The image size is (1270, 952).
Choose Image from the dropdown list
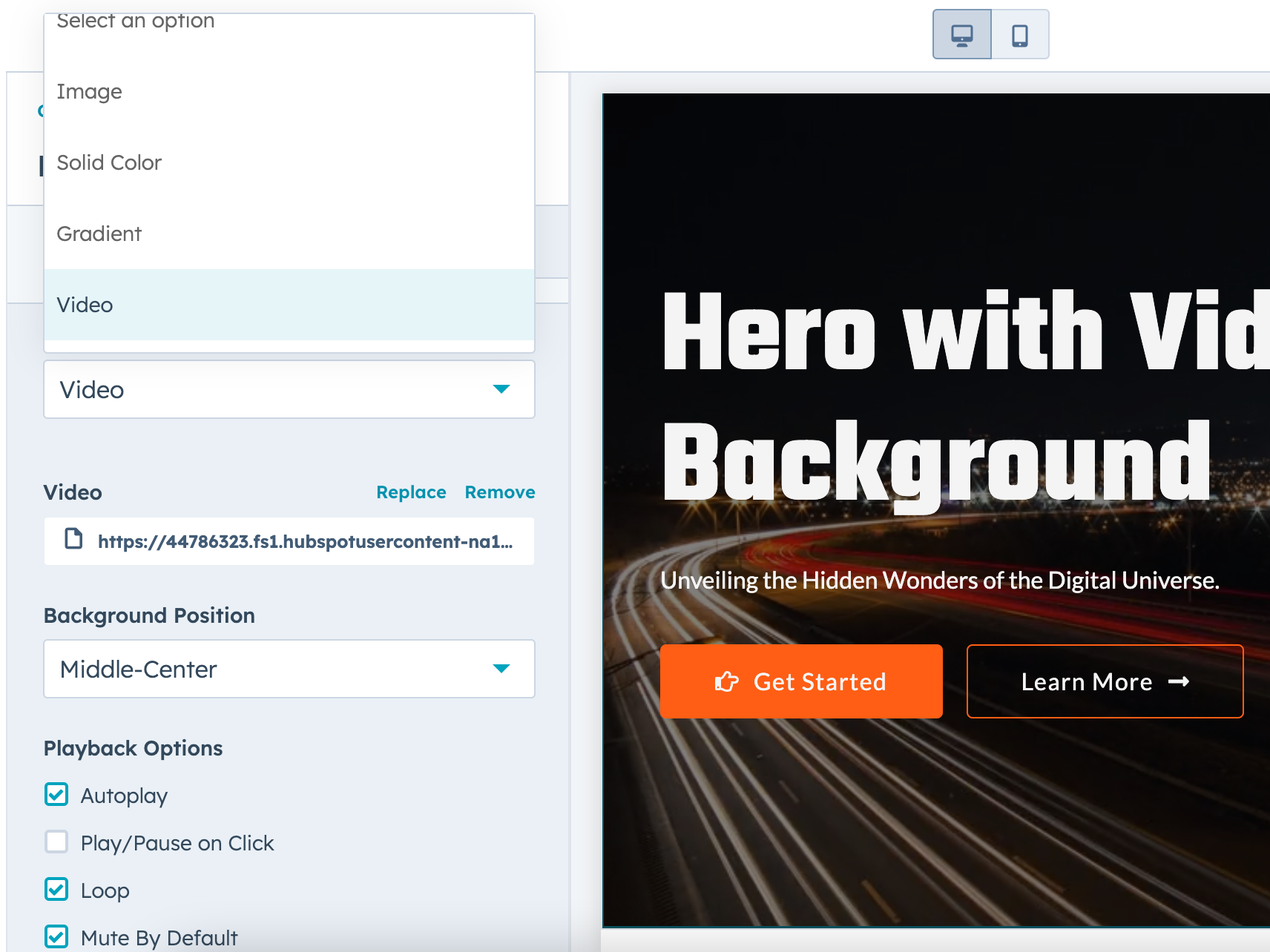89,92
